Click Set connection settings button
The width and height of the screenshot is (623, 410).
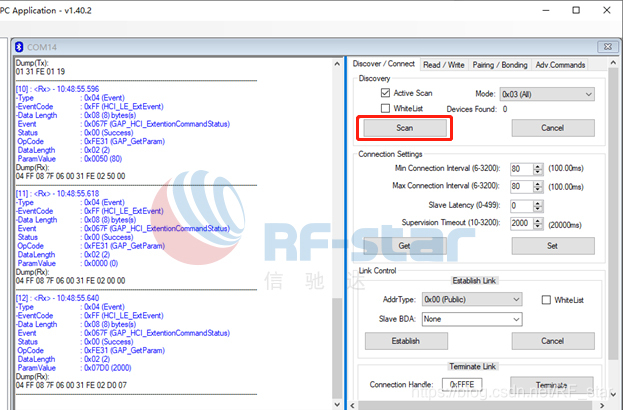[x=553, y=246]
